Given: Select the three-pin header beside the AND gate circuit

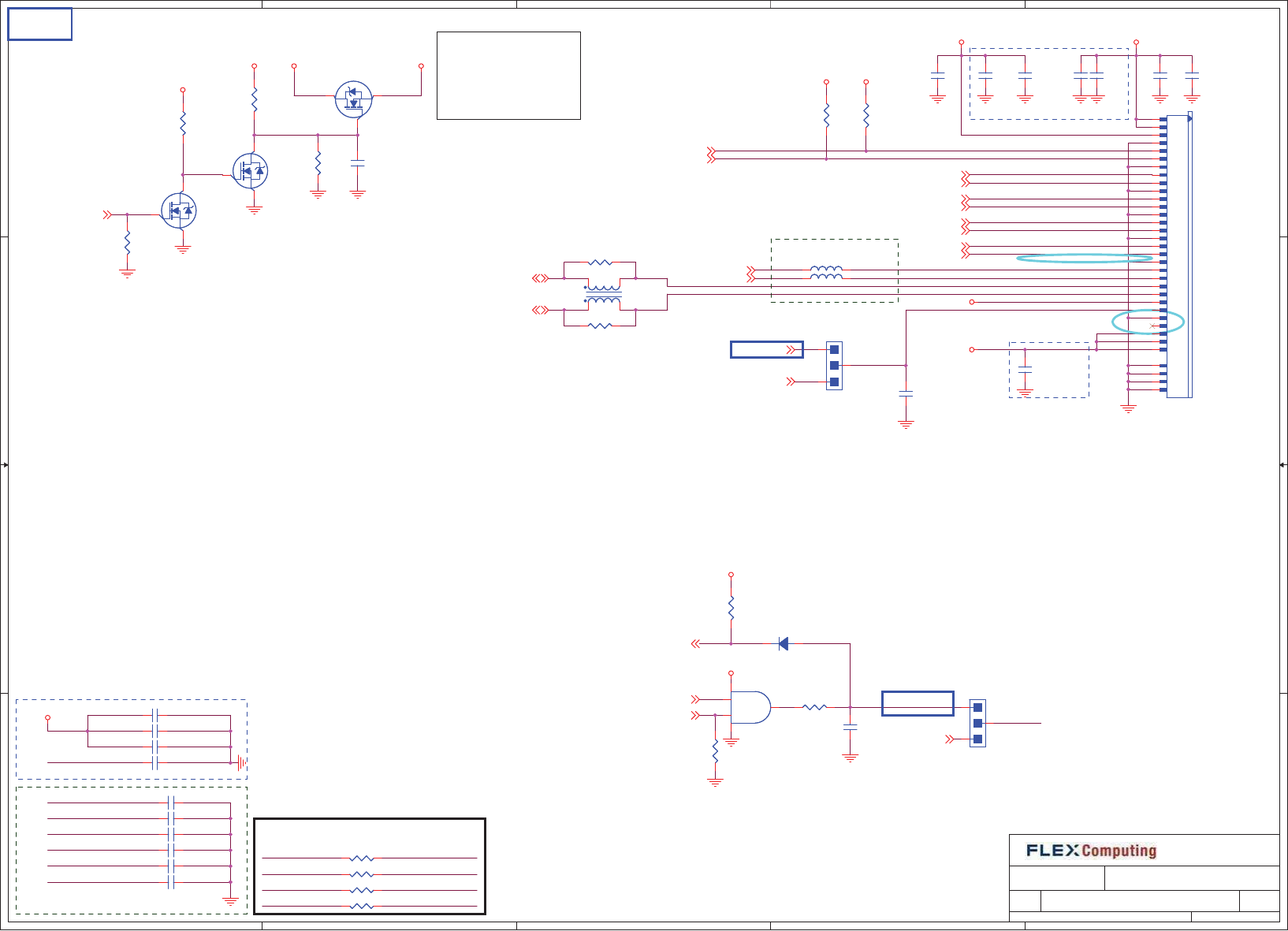Looking at the screenshot, I should coord(977,723).
